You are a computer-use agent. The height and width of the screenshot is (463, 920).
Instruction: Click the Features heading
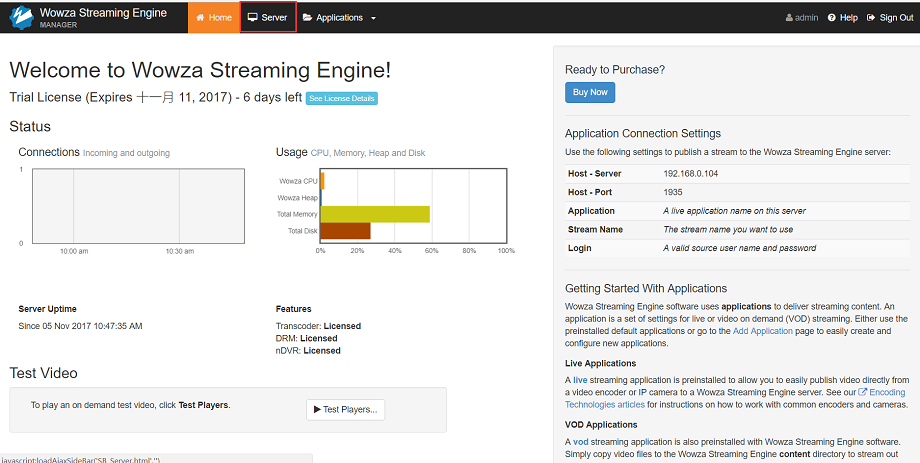[x=293, y=309]
